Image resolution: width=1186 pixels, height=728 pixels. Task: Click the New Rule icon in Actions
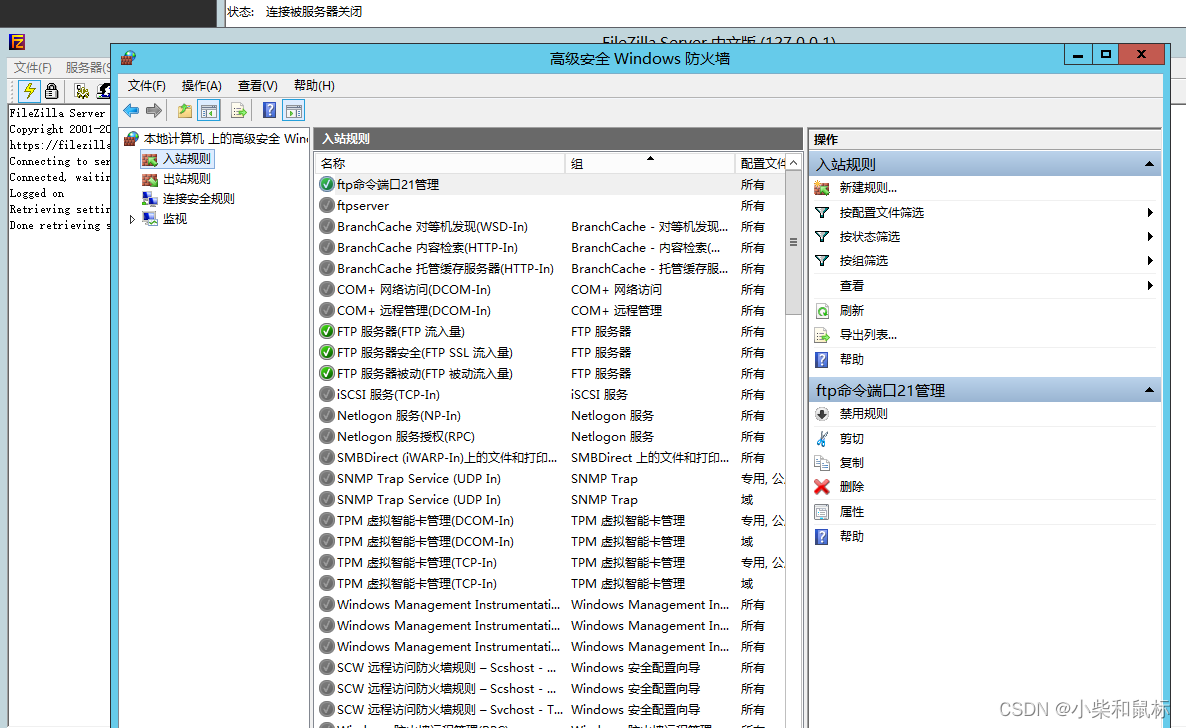click(x=822, y=188)
